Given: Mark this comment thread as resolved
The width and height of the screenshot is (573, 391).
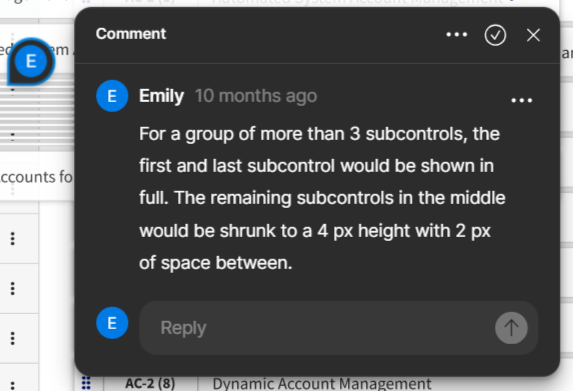Looking at the screenshot, I should pyautogui.click(x=495, y=35).
